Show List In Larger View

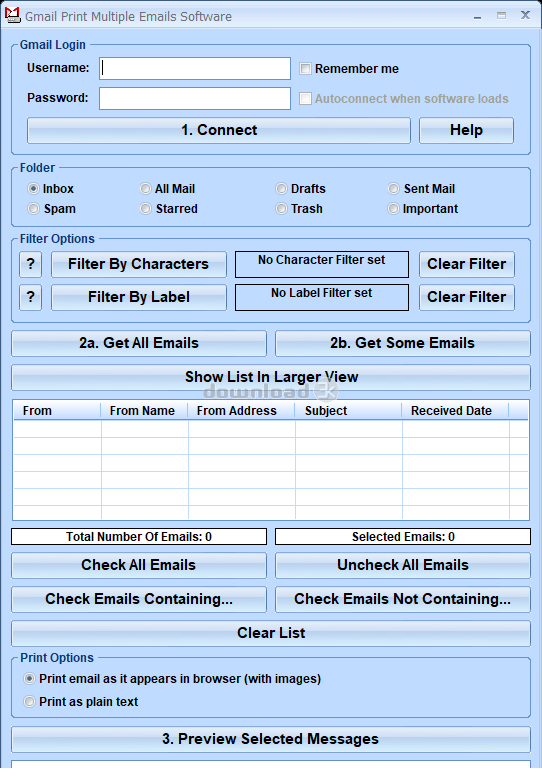pos(271,377)
